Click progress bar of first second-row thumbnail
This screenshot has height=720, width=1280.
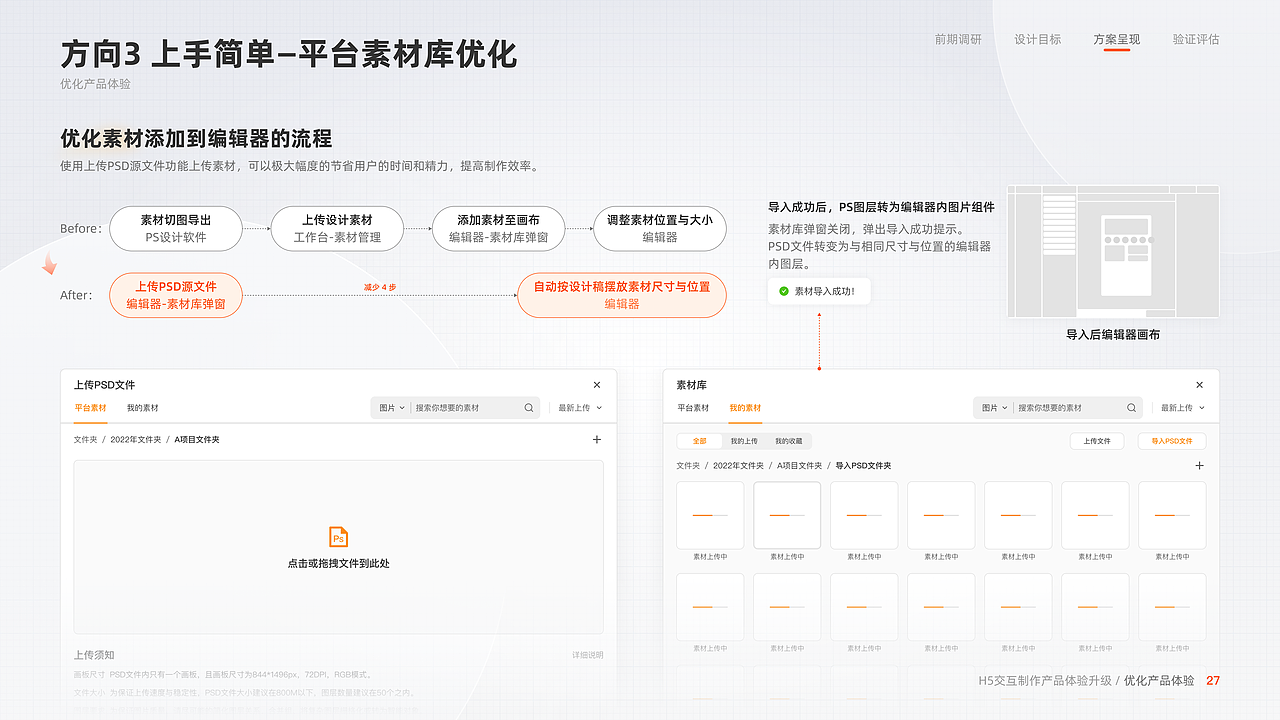coord(710,607)
